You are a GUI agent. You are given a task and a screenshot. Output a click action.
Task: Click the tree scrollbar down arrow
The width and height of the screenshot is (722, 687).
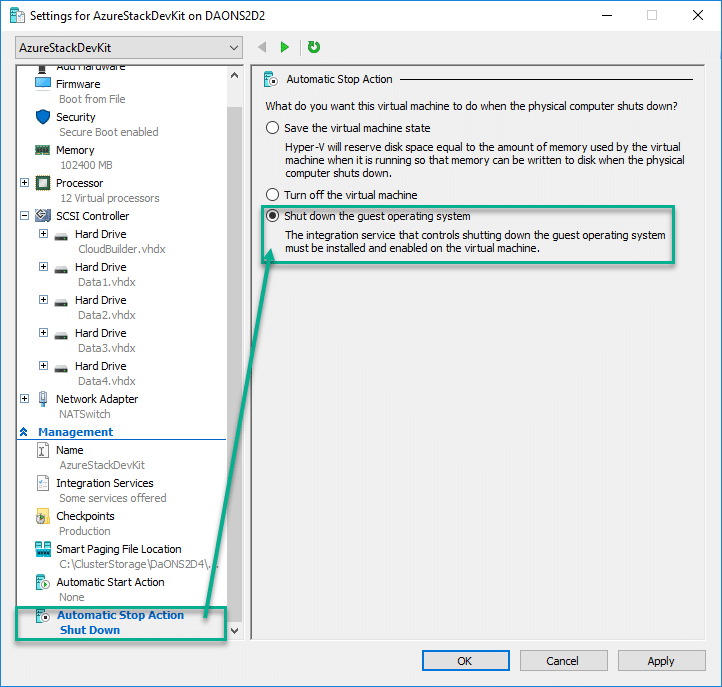coord(234,630)
